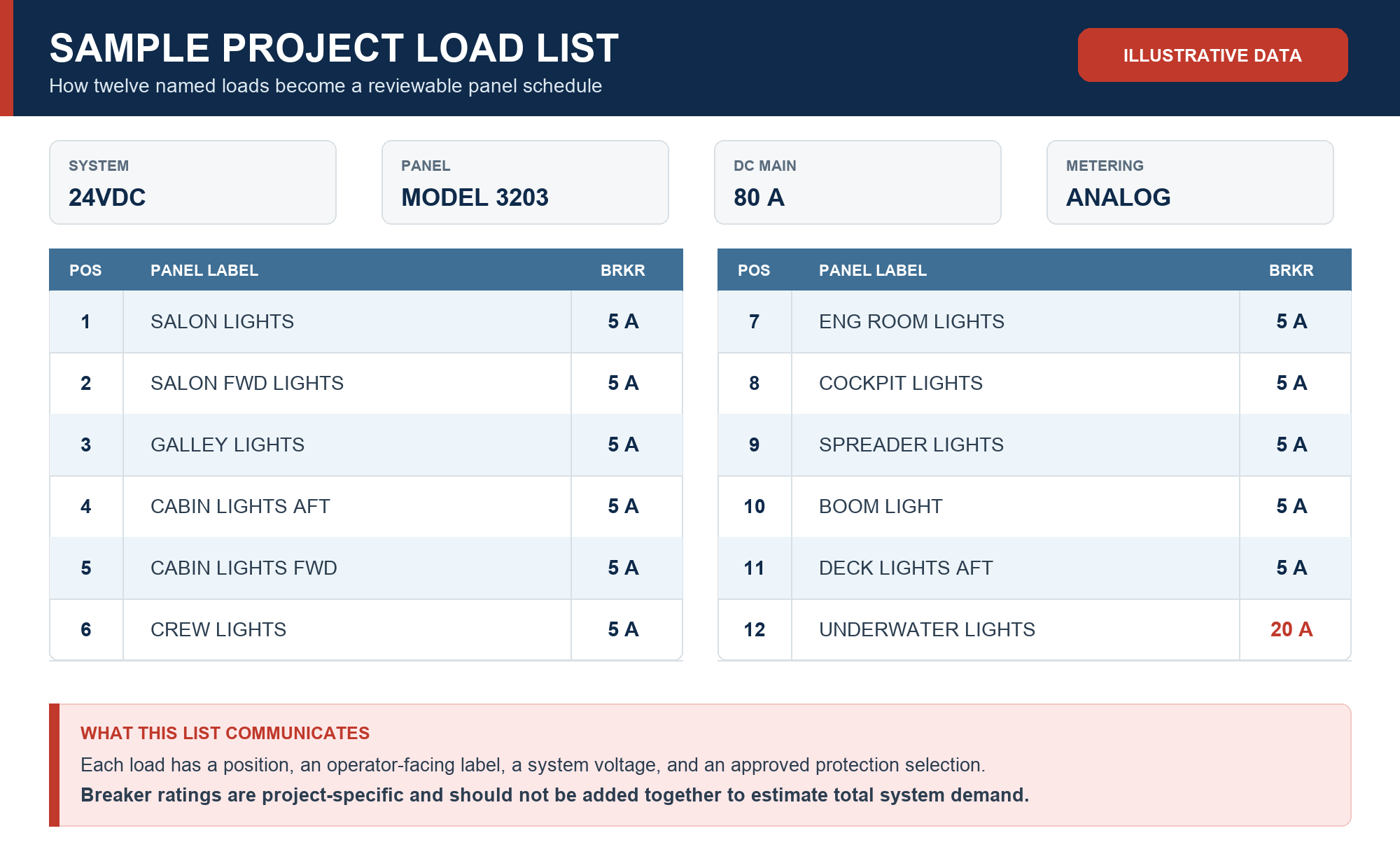Click the subtitle about twelve named loads
1400x868 pixels.
tap(325, 86)
